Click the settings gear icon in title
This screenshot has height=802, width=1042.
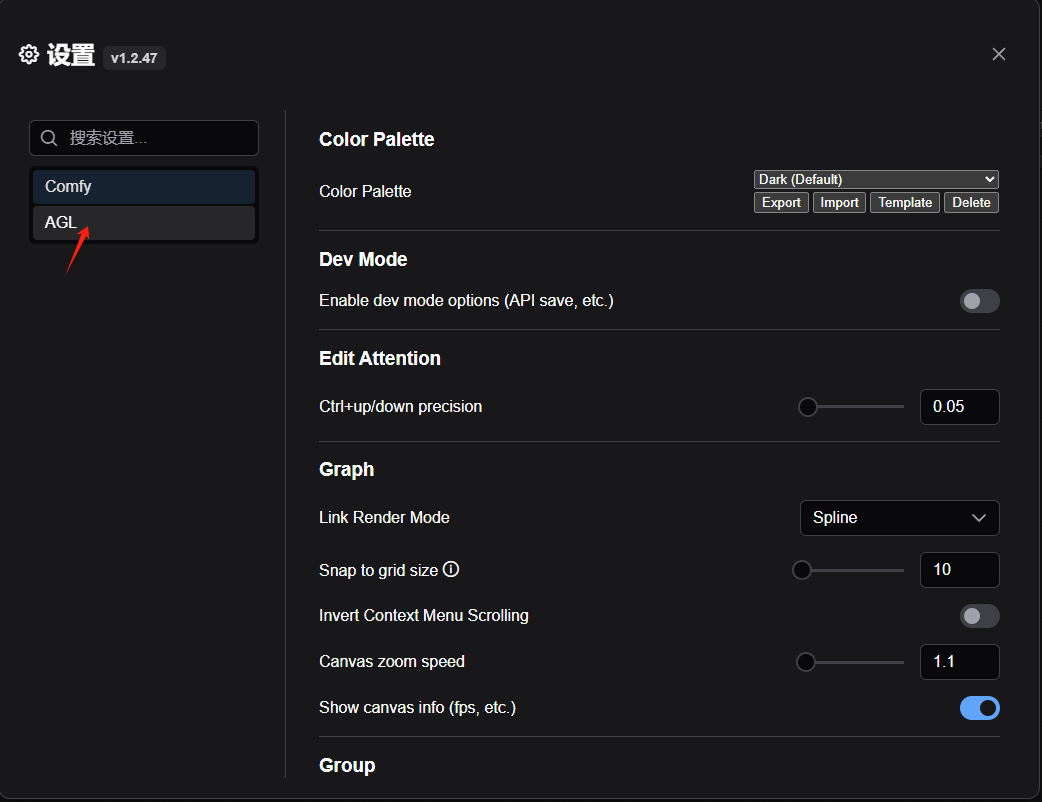(29, 55)
